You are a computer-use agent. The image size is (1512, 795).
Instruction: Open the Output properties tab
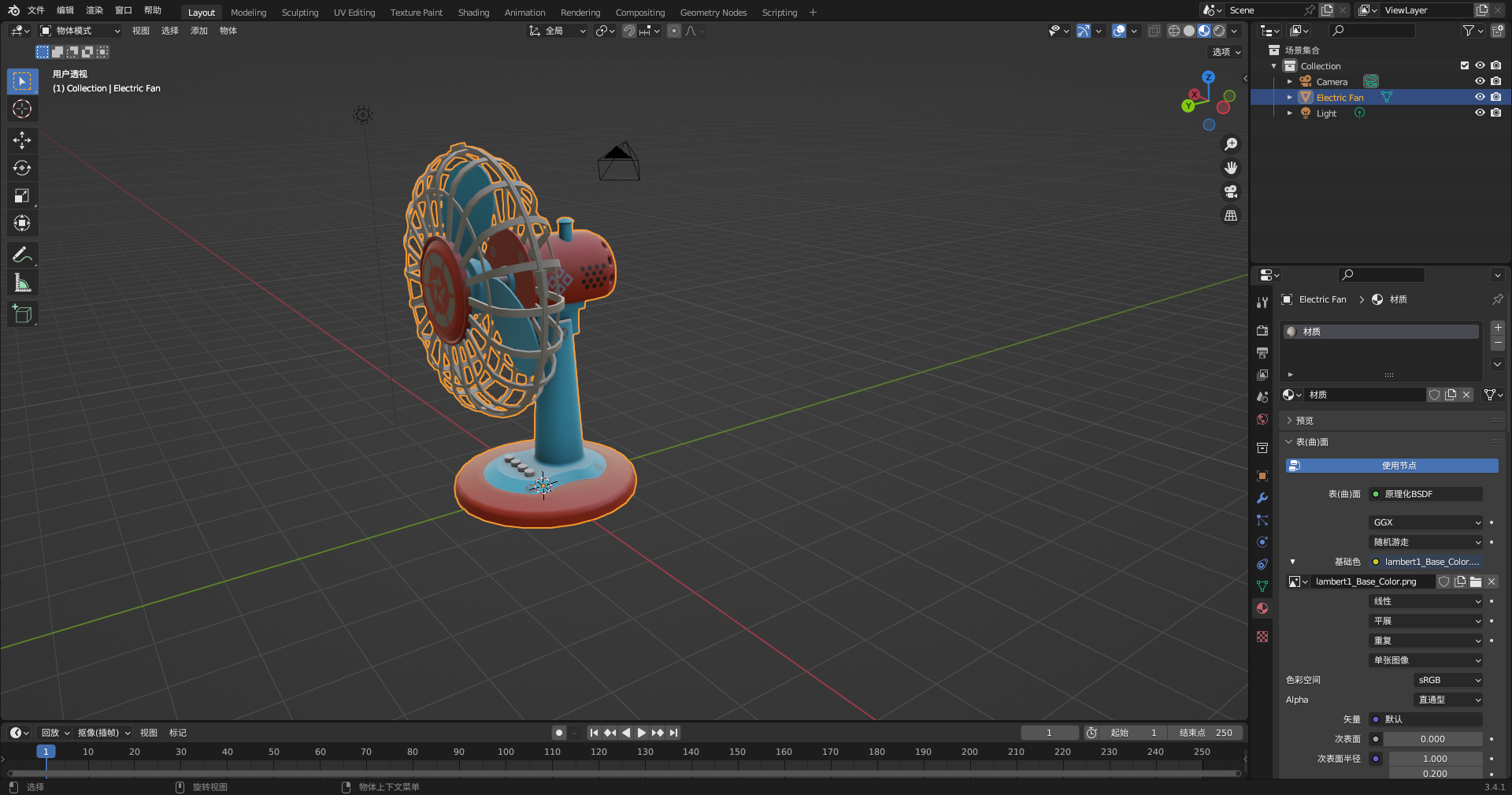point(1262,353)
